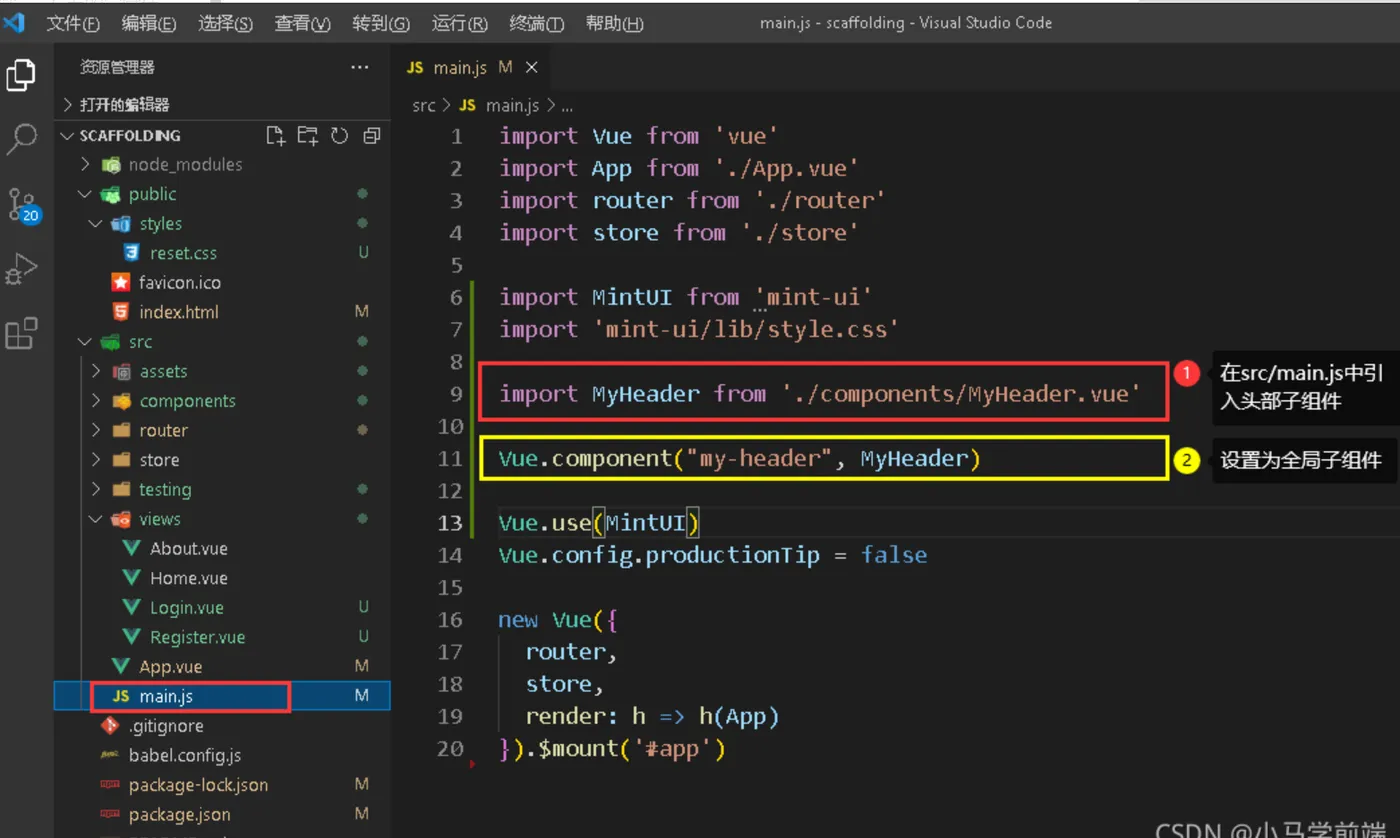Open the Search activity bar icon
The image size is (1400, 838).
[x=21, y=139]
